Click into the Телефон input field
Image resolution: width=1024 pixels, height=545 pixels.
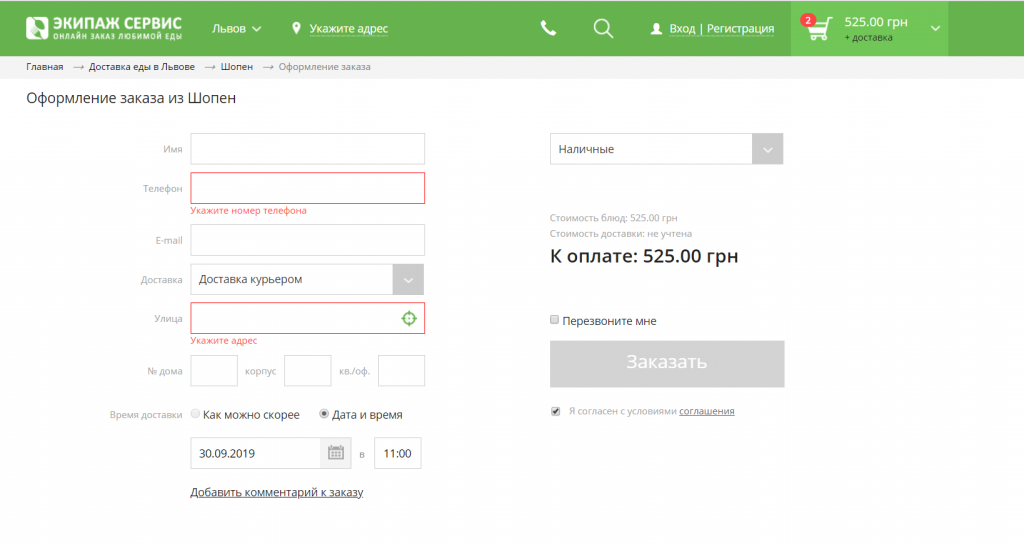[x=308, y=188]
